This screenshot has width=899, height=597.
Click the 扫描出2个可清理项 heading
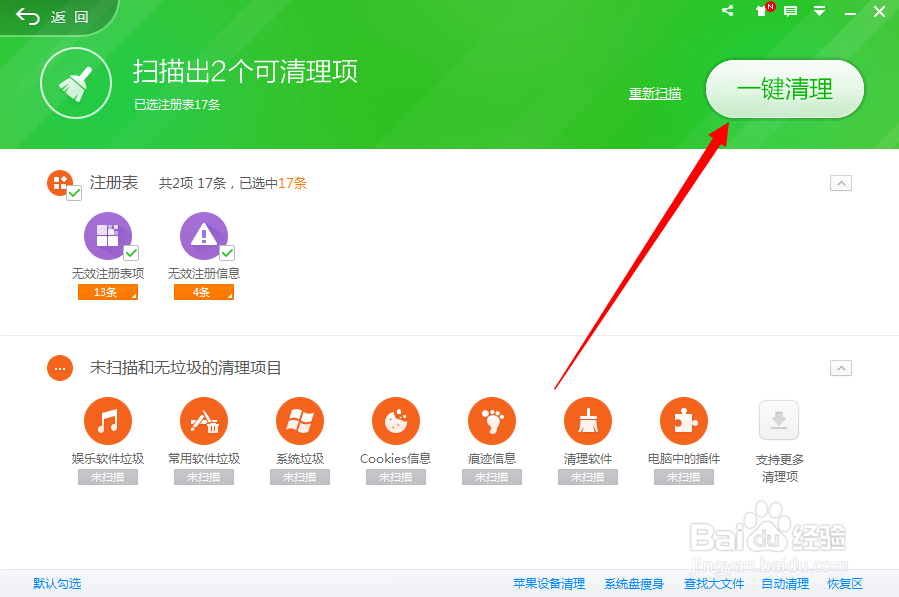pyautogui.click(x=245, y=72)
